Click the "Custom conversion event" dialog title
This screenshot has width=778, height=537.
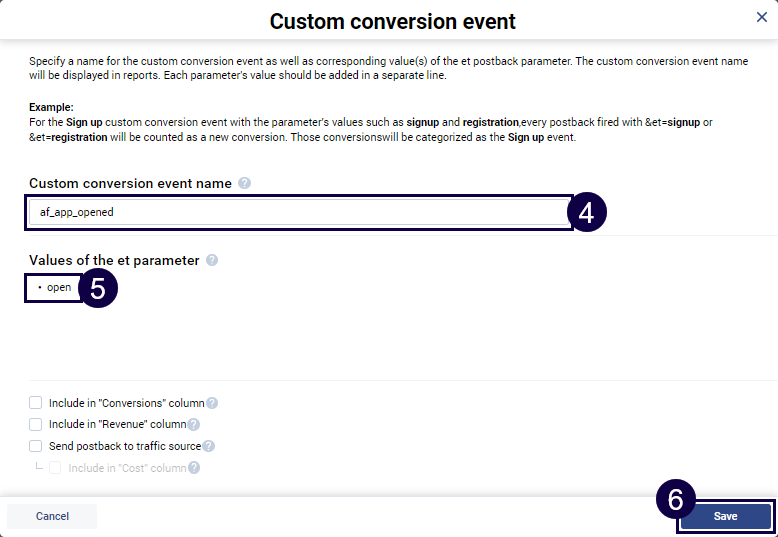coord(393,21)
